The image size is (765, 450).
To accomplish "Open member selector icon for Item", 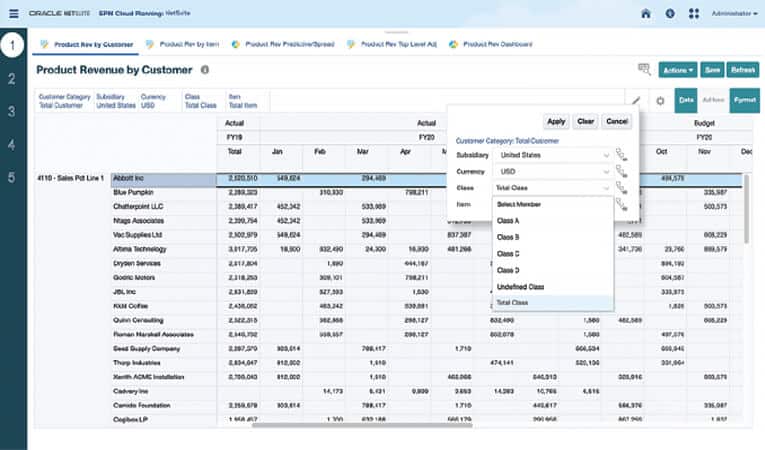I will tap(622, 205).
